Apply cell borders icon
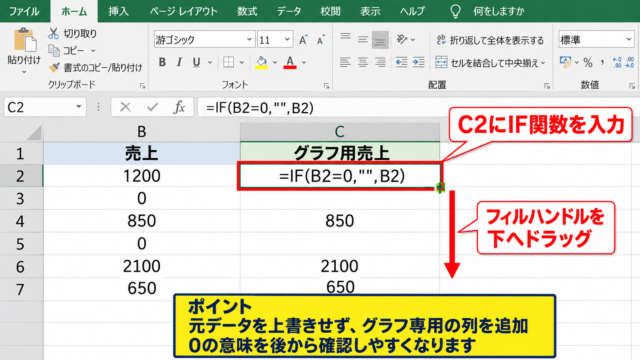The height and width of the screenshot is (360, 640). coord(229,62)
